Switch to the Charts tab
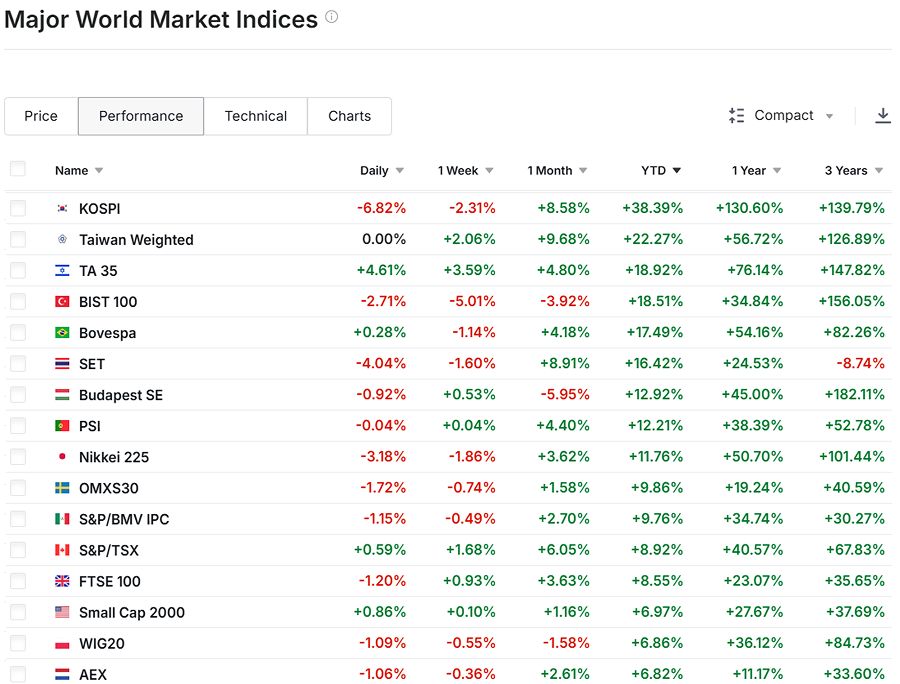The height and width of the screenshot is (684, 900). [x=349, y=116]
